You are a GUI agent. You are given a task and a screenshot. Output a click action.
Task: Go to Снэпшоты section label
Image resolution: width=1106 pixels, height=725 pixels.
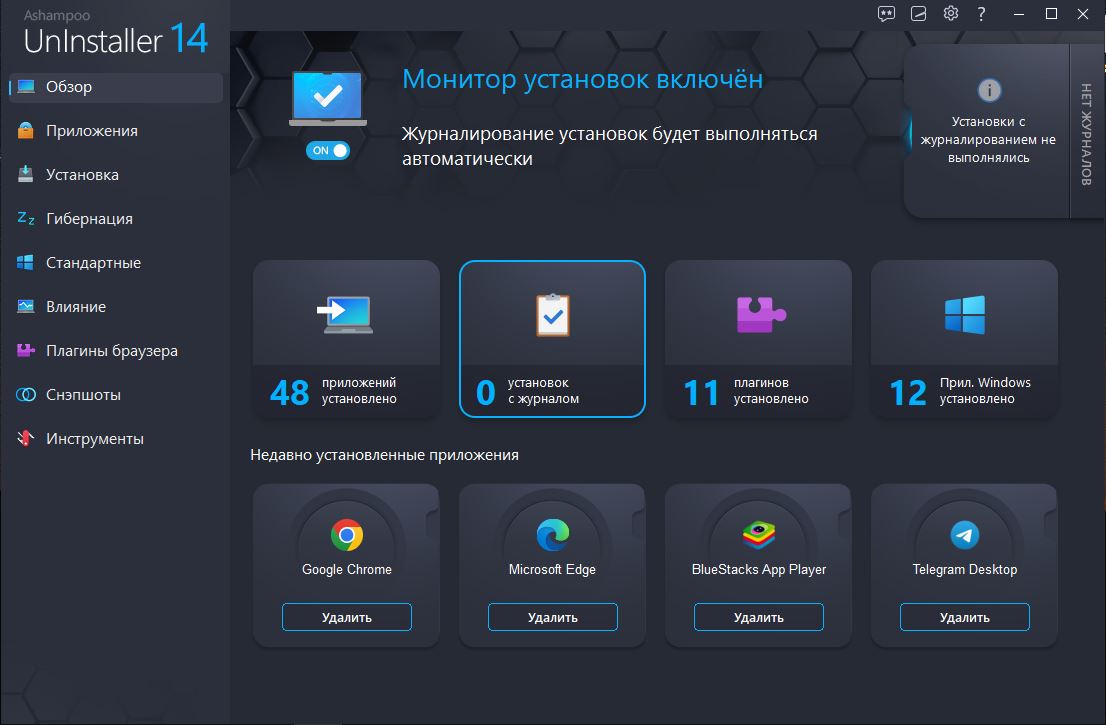click(83, 395)
